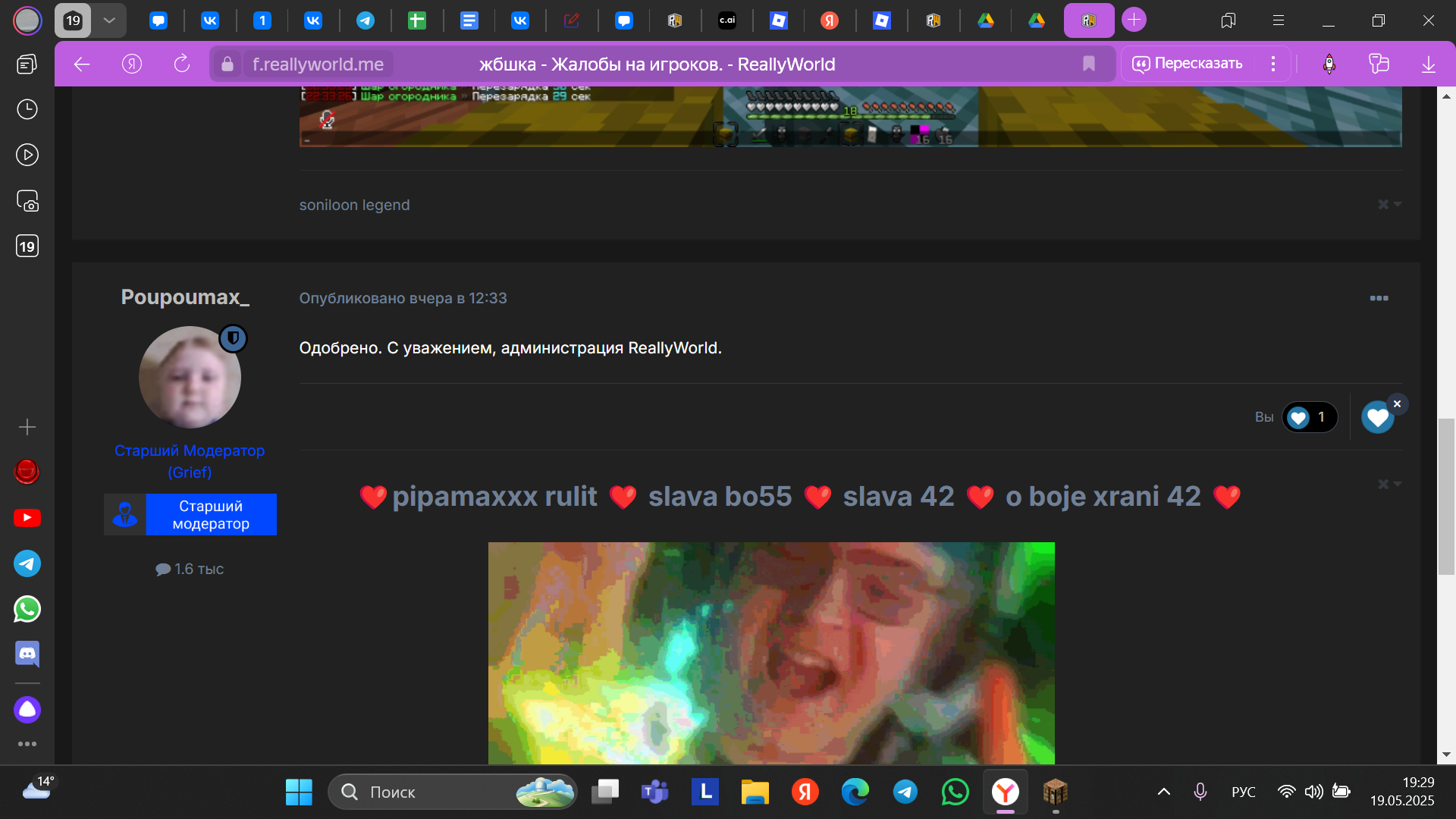The image size is (1456, 819).
Task: Switch to the Telegram browser tab
Action: pos(366,20)
